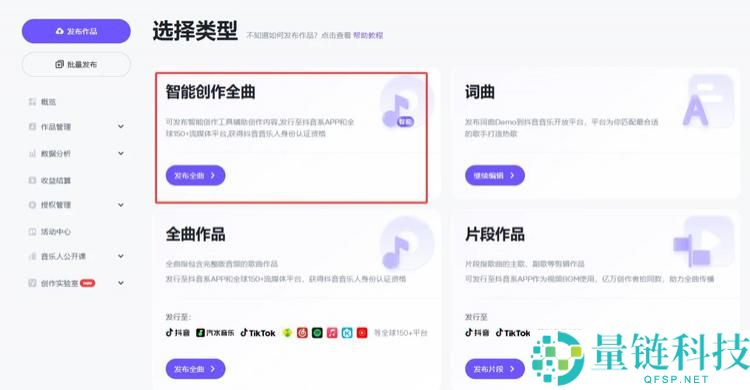Click the 作品管理 sidebar icon

32,127
